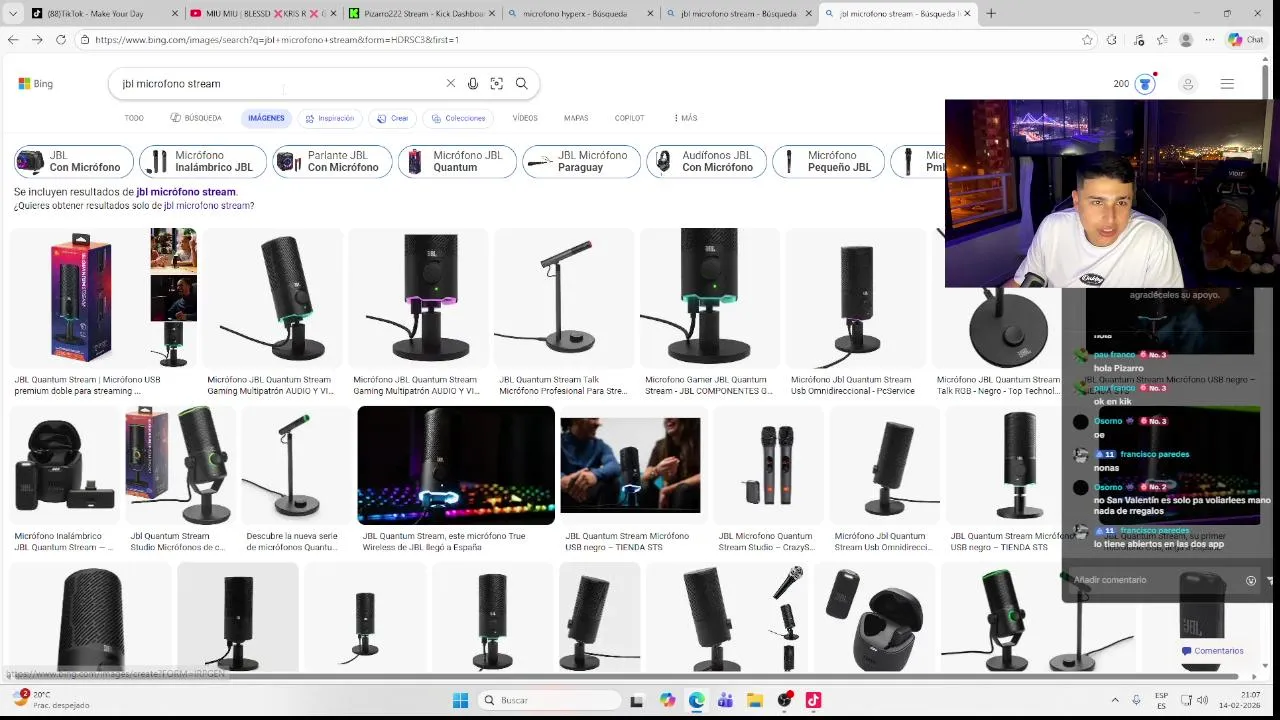Open the Colecciones pill

tap(458, 118)
